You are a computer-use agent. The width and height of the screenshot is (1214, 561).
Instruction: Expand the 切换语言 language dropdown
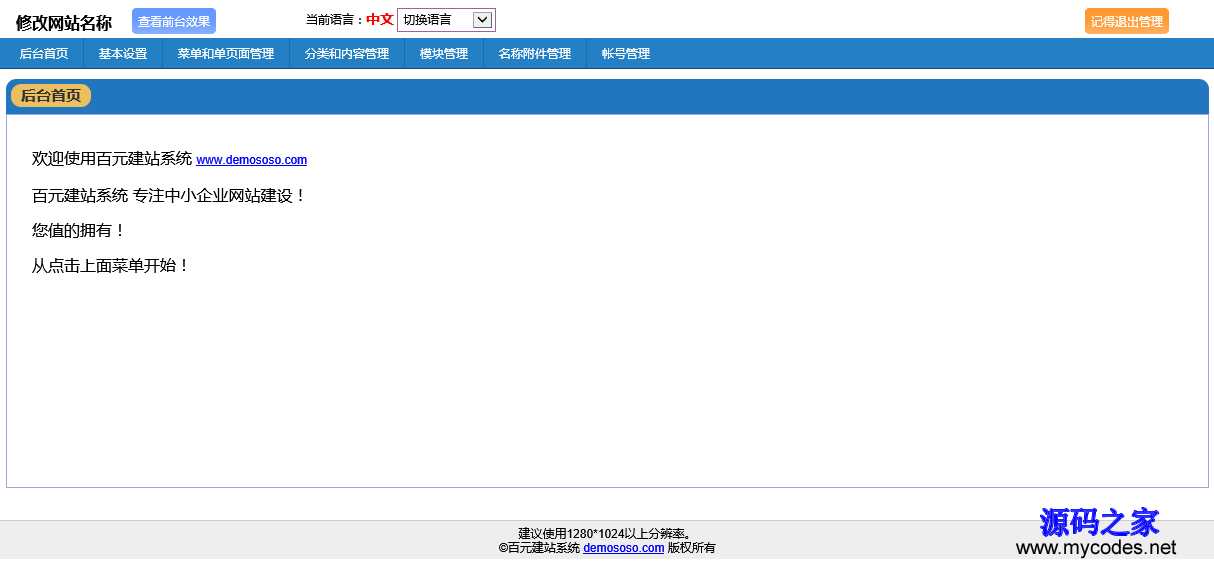click(x=446, y=20)
